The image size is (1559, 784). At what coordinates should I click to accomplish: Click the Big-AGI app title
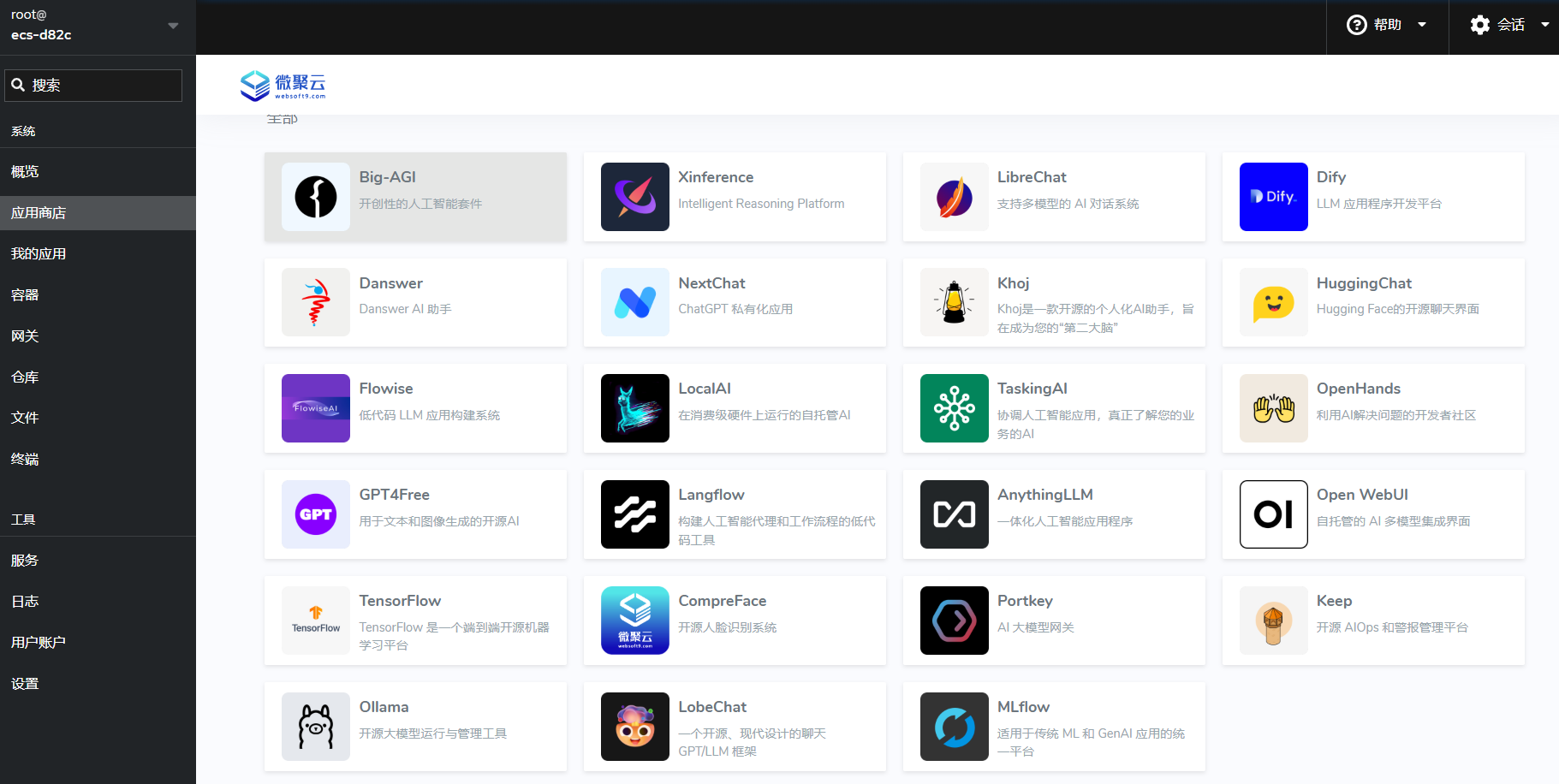point(387,177)
